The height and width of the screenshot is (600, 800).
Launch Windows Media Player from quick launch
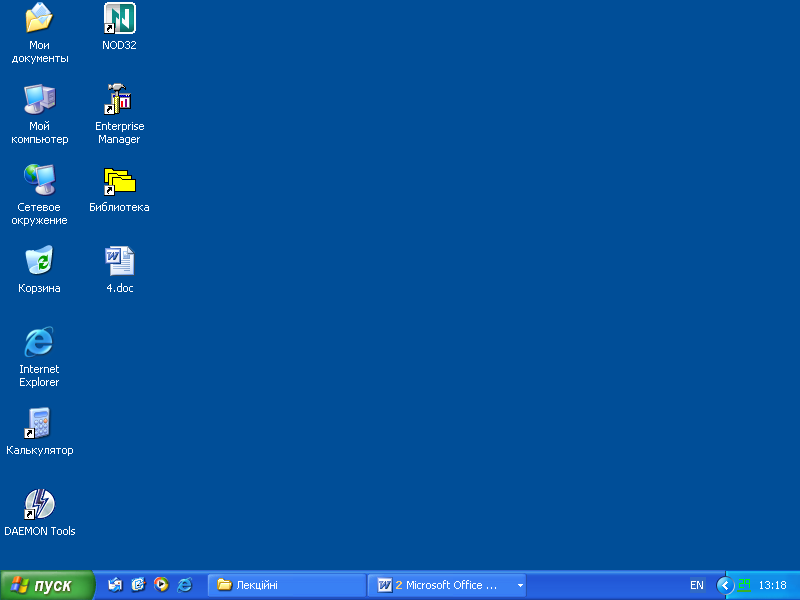click(x=161, y=585)
